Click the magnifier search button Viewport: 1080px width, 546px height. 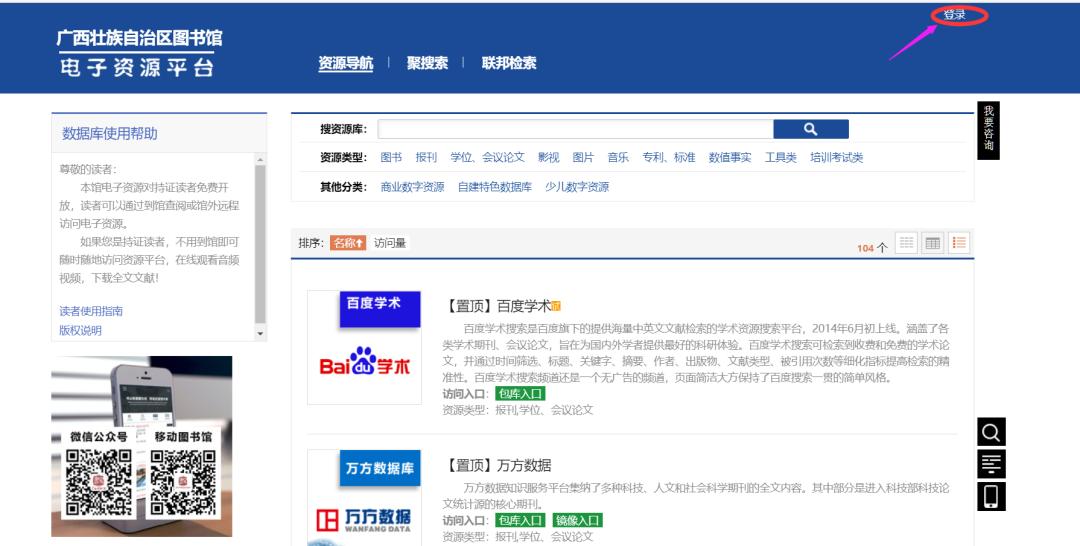click(x=811, y=129)
